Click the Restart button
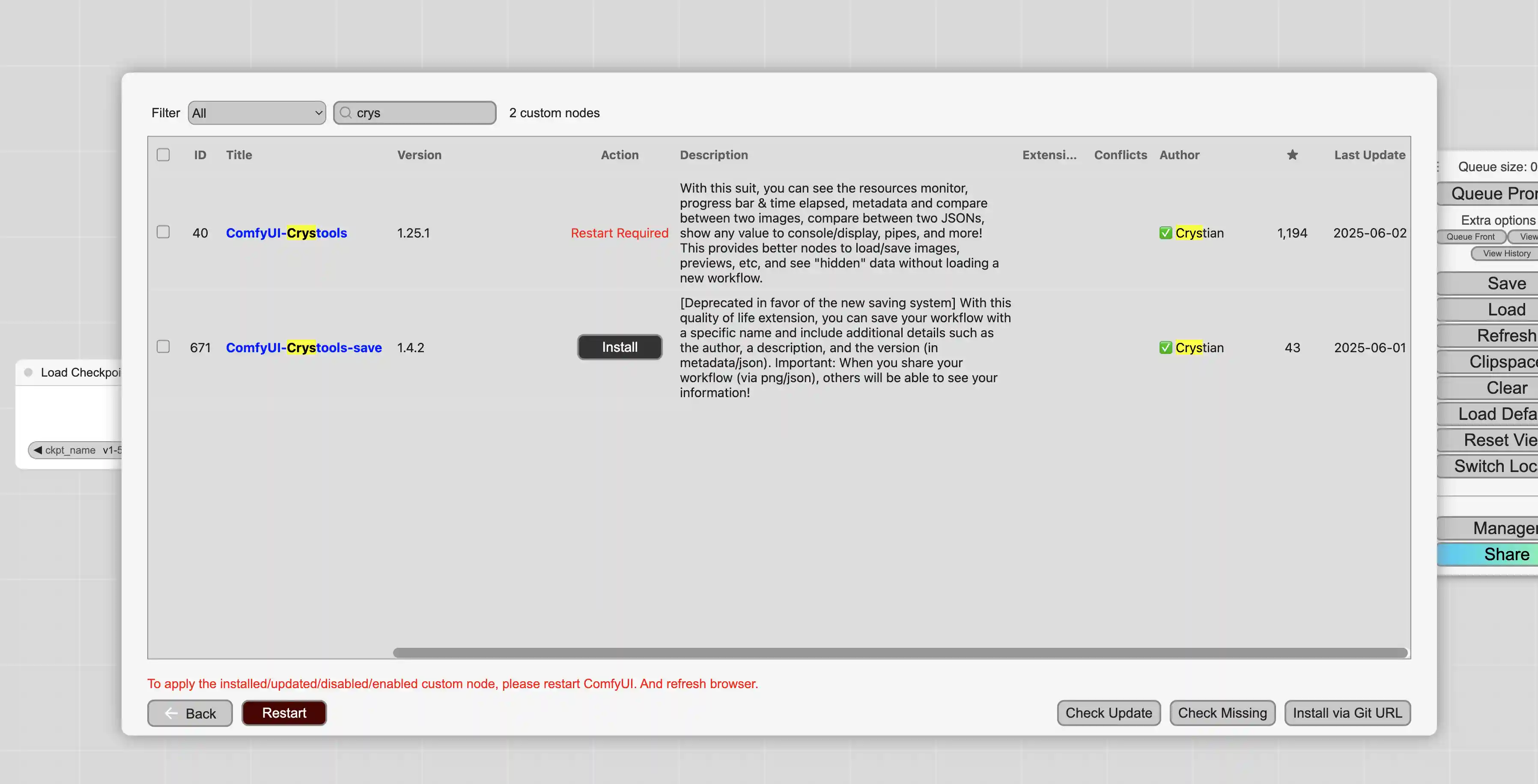Screen dimensions: 1538x784 click(283, 713)
